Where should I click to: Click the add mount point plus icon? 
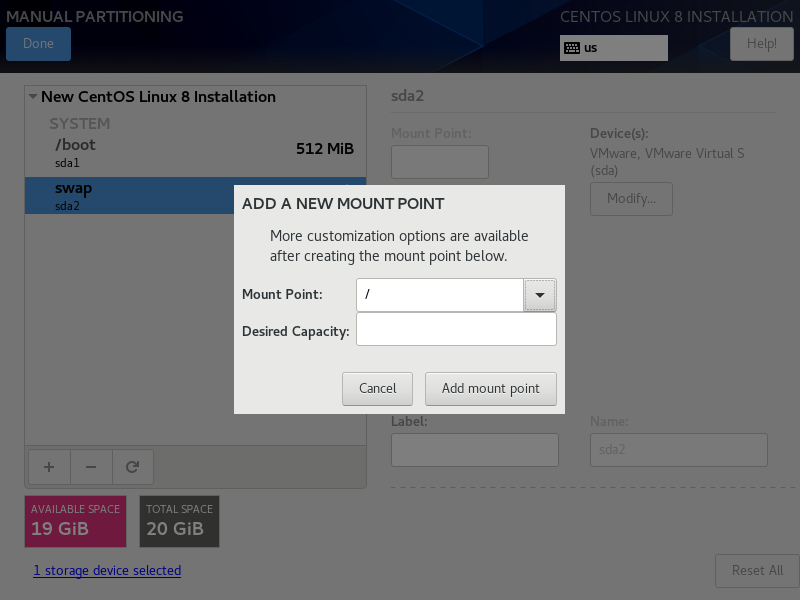pyautogui.click(x=49, y=467)
